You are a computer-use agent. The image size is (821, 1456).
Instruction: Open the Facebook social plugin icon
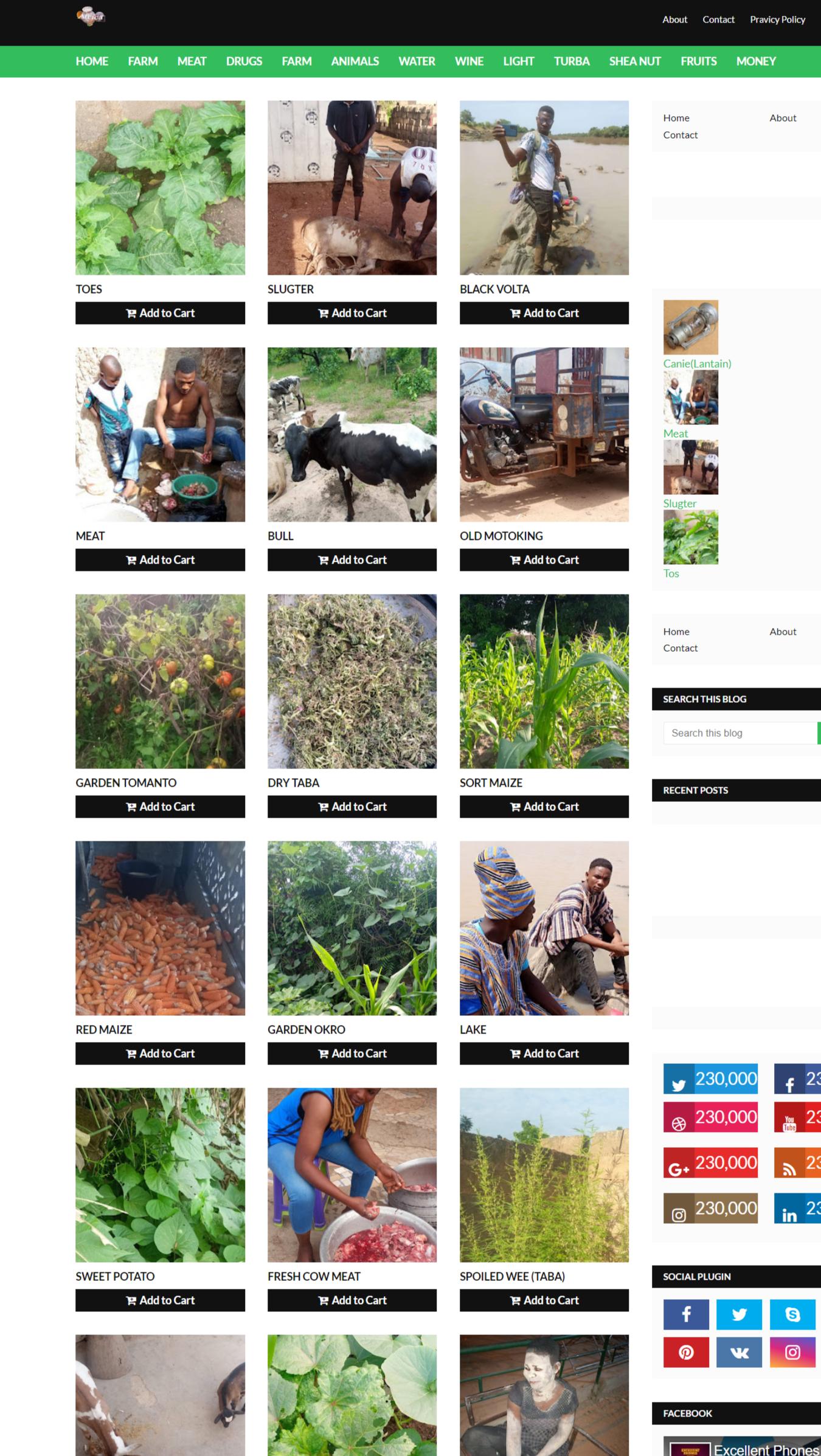[x=686, y=1314]
